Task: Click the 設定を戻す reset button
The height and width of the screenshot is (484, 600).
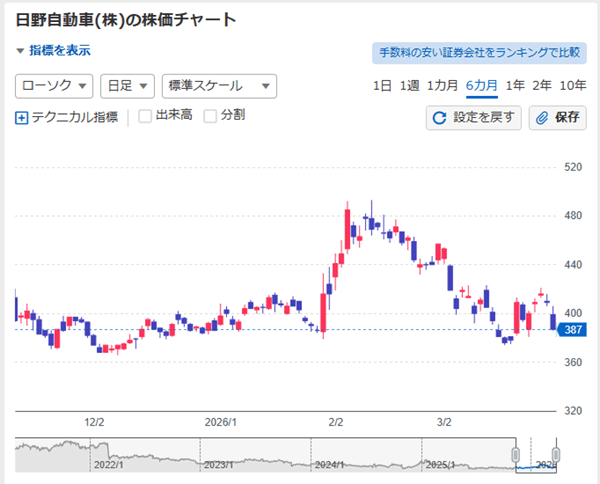Action: point(474,118)
